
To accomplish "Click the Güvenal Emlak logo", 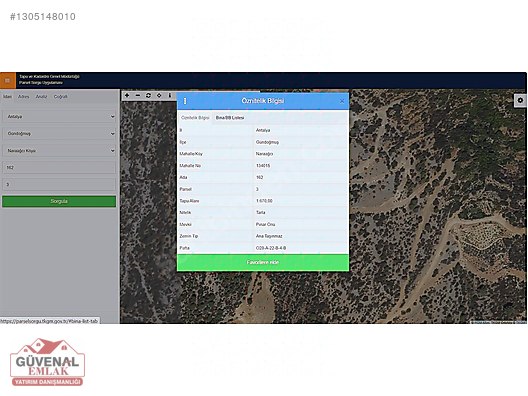I will click(x=47, y=362).
